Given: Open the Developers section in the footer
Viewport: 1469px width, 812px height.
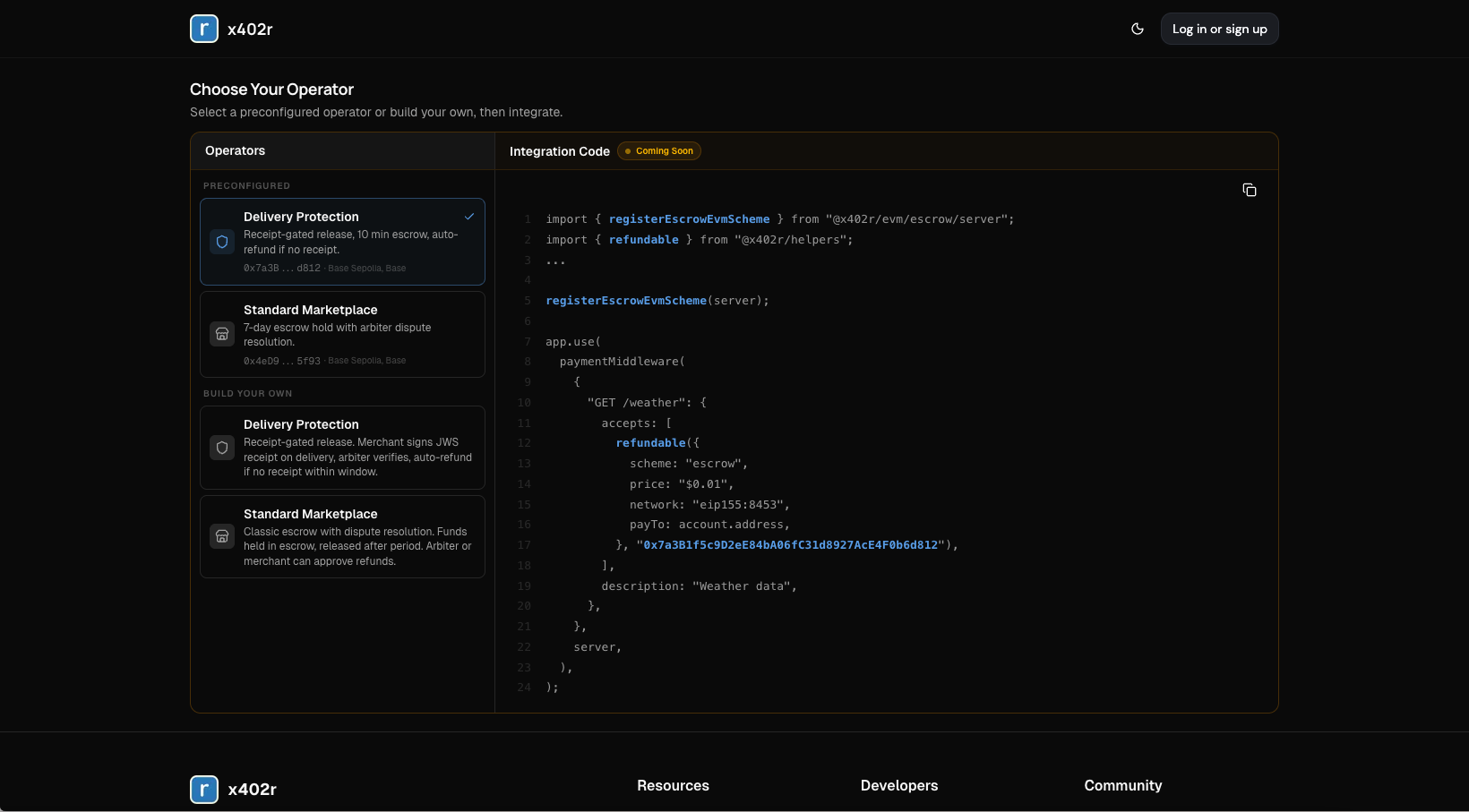Looking at the screenshot, I should click(x=899, y=785).
